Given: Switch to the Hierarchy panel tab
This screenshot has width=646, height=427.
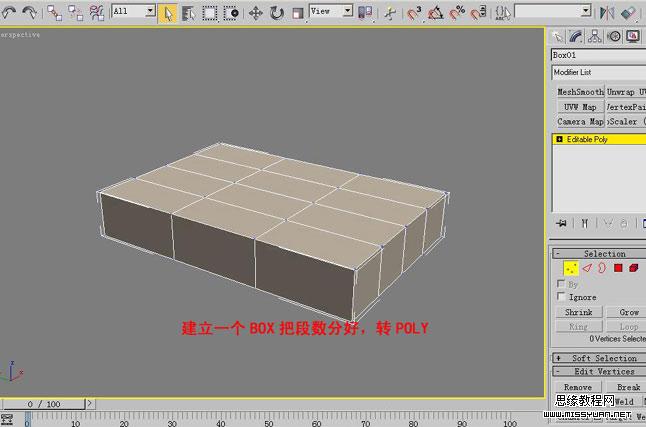Looking at the screenshot, I should tap(595, 37).
